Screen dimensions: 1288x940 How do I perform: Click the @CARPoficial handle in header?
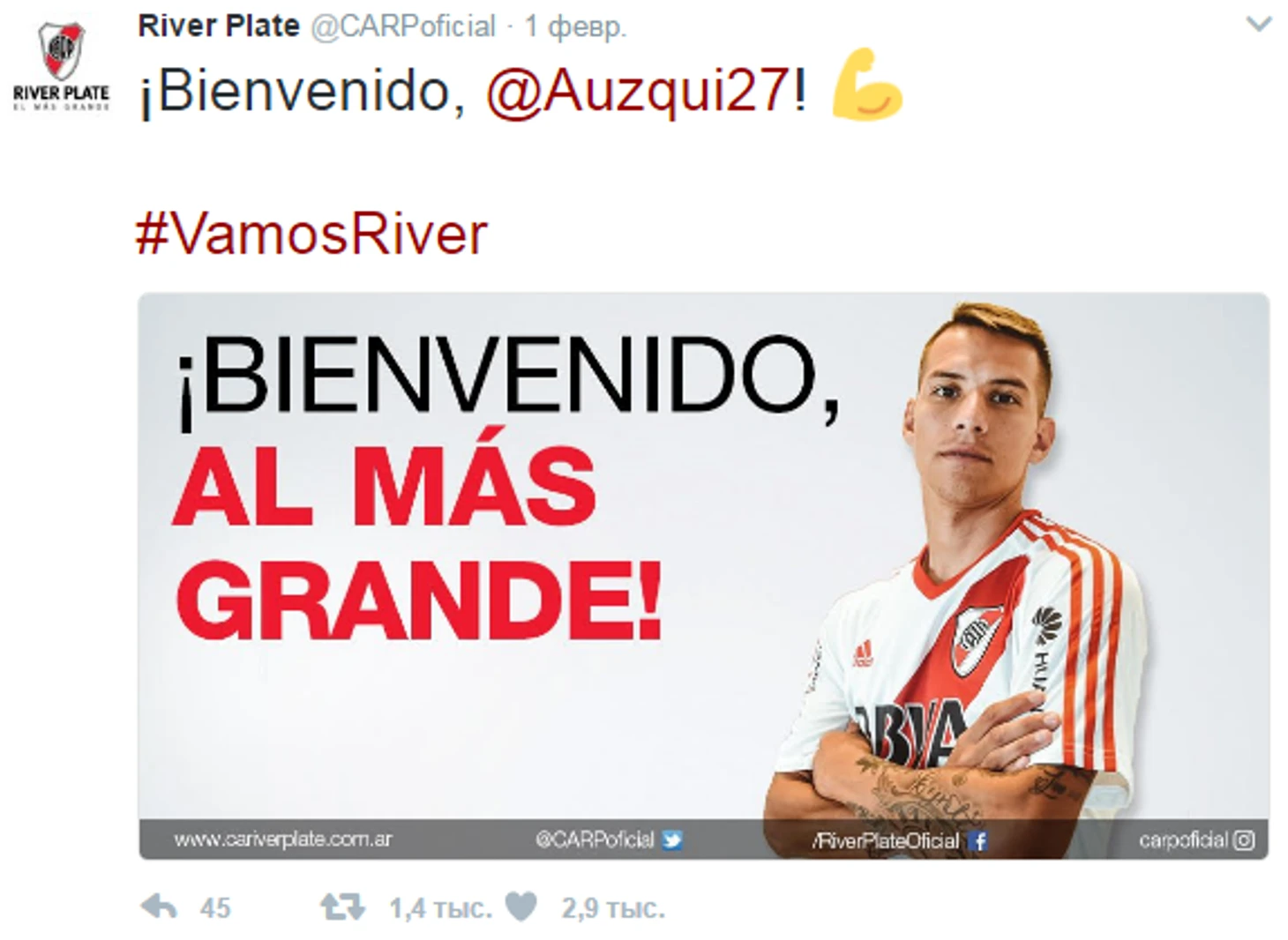[403, 26]
